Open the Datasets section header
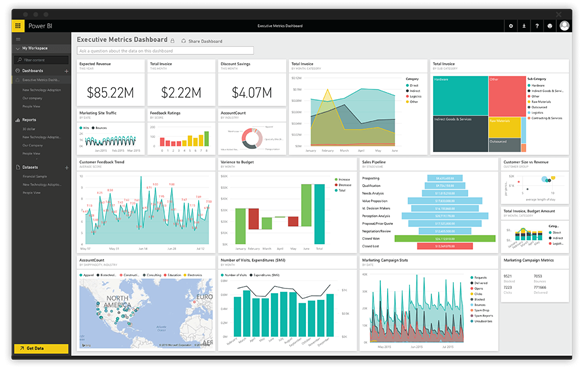Viewport: 587px width, 367px height. [30, 167]
